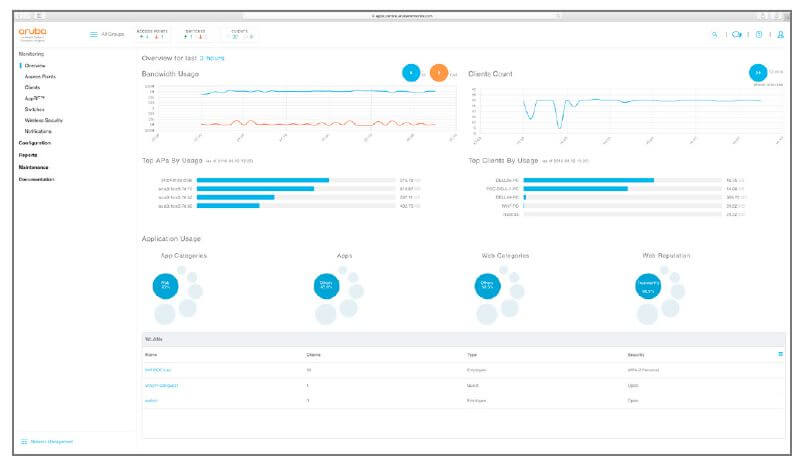Toggle the blue inbound bandwidth circle button
The width and height of the screenshot is (807, 466).
[x=411, y=73]
